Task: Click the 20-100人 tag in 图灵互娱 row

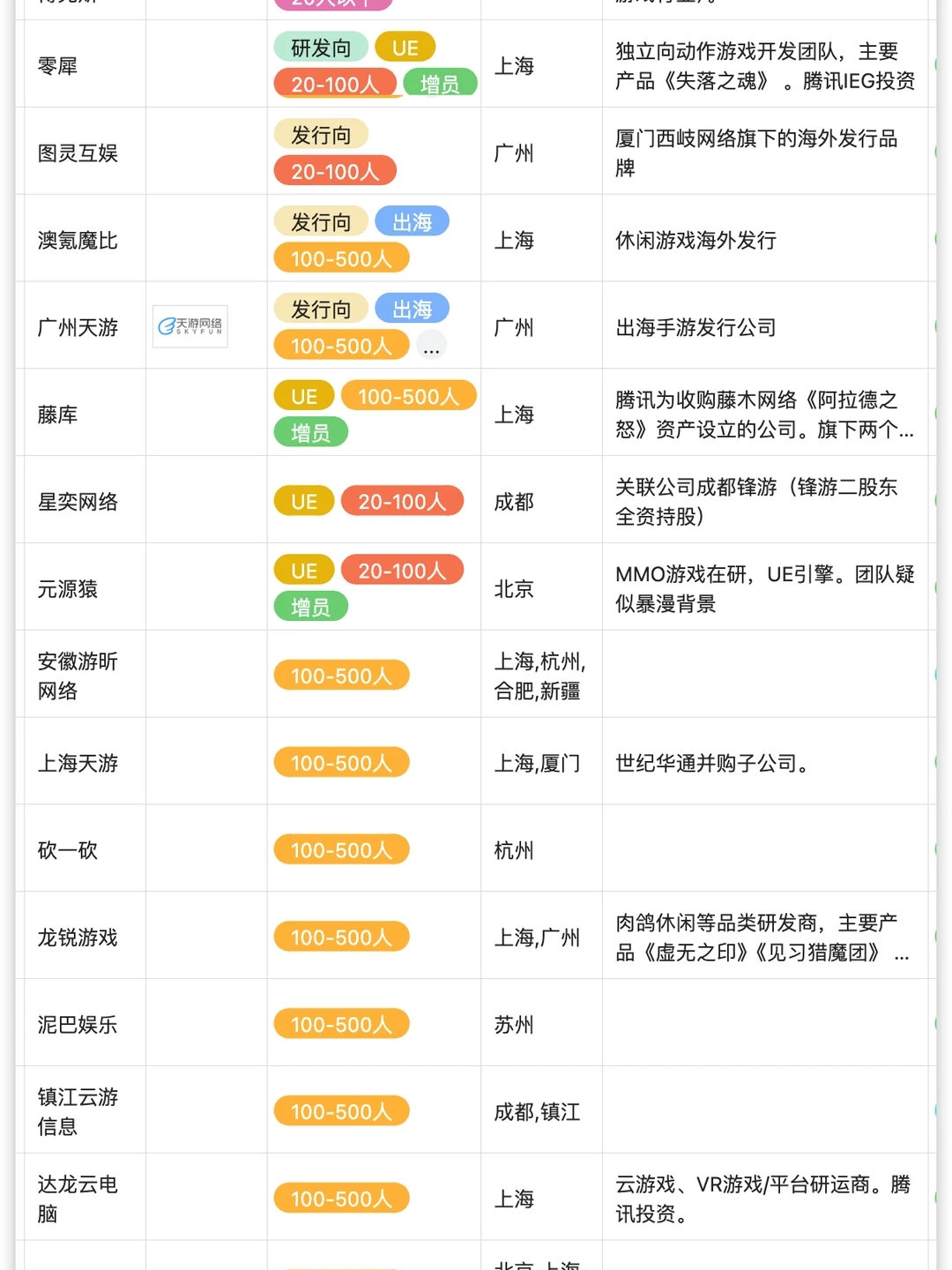Action: click(x=335, y=170)
